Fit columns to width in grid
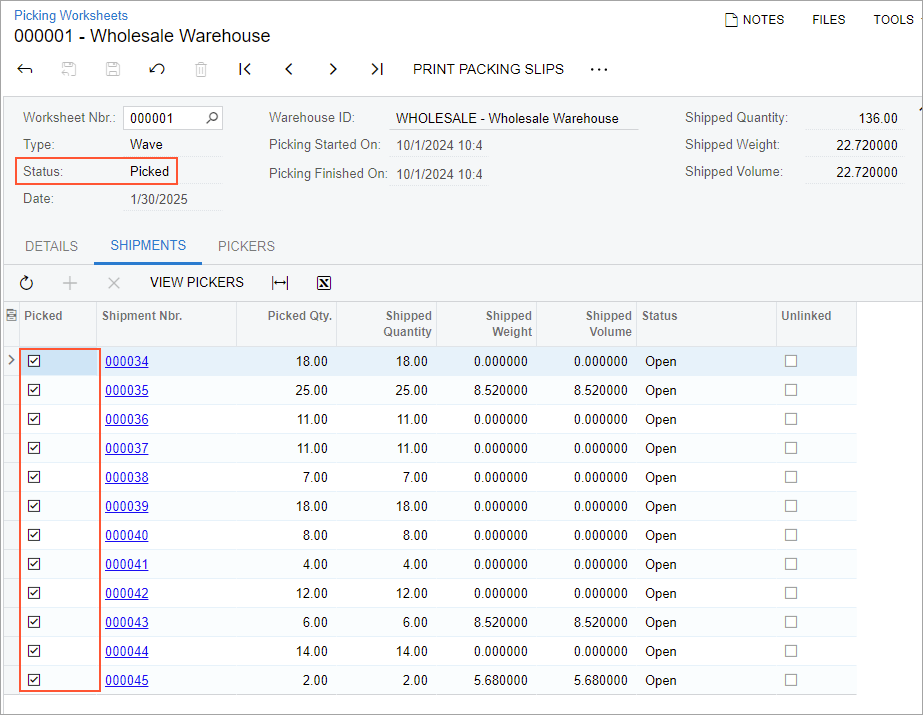 (x=280, y=283)
